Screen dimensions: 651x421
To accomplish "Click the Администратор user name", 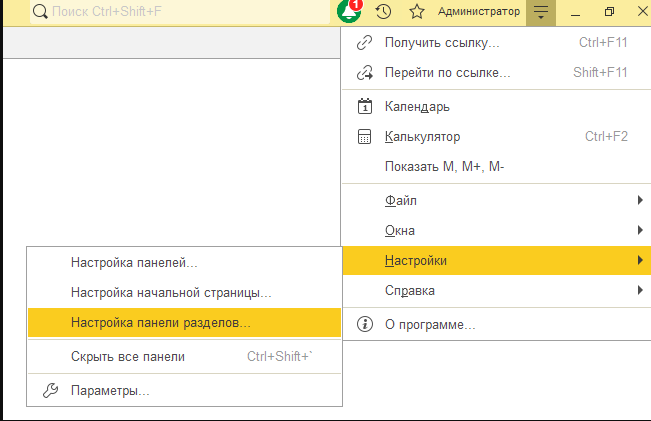I will coord(479,12).
